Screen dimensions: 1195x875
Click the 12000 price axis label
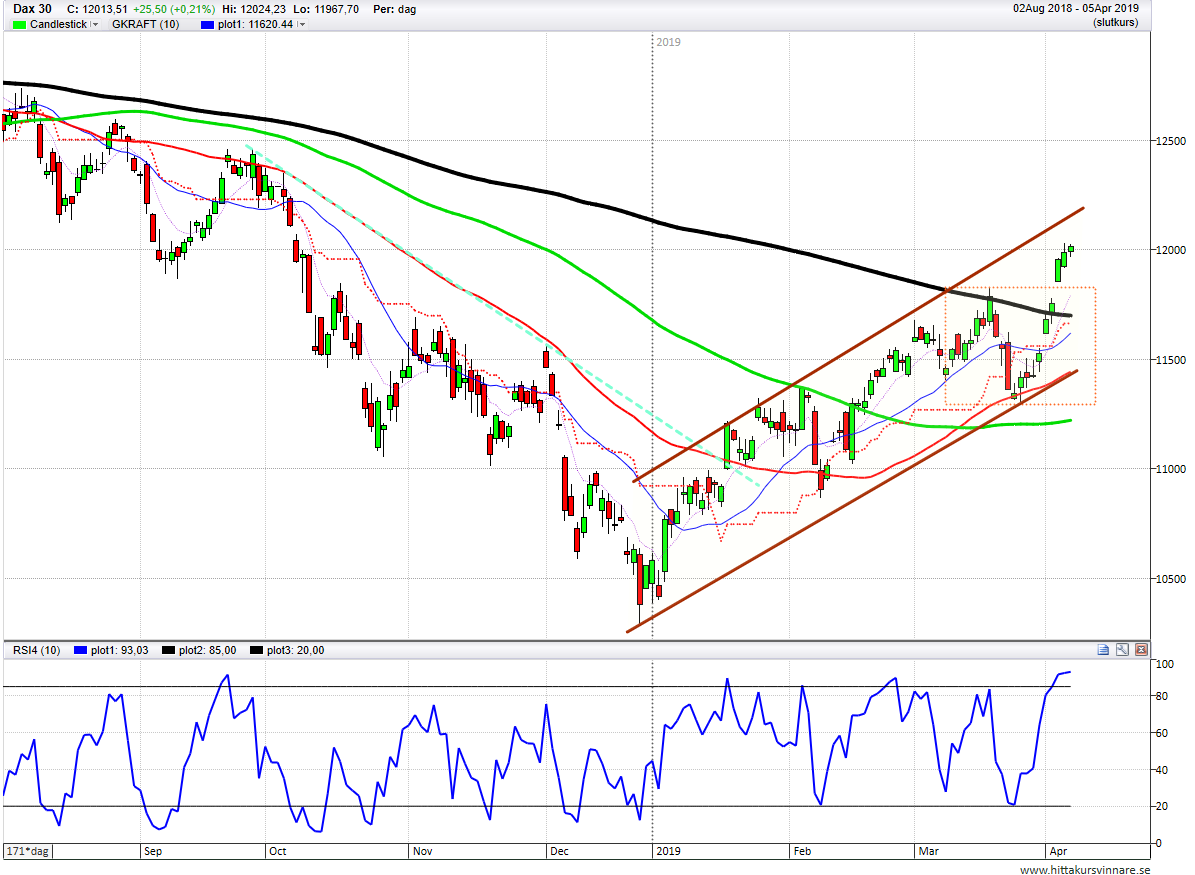coord(1171,250)
